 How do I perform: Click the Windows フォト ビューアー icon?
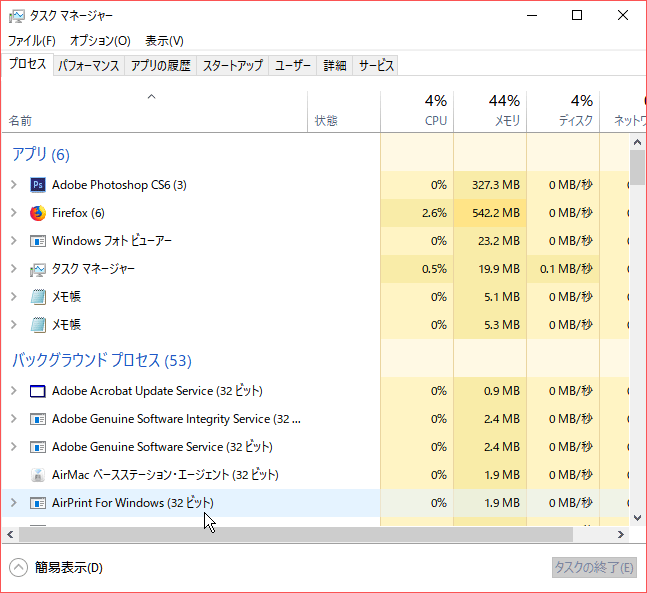pos(38,241)
